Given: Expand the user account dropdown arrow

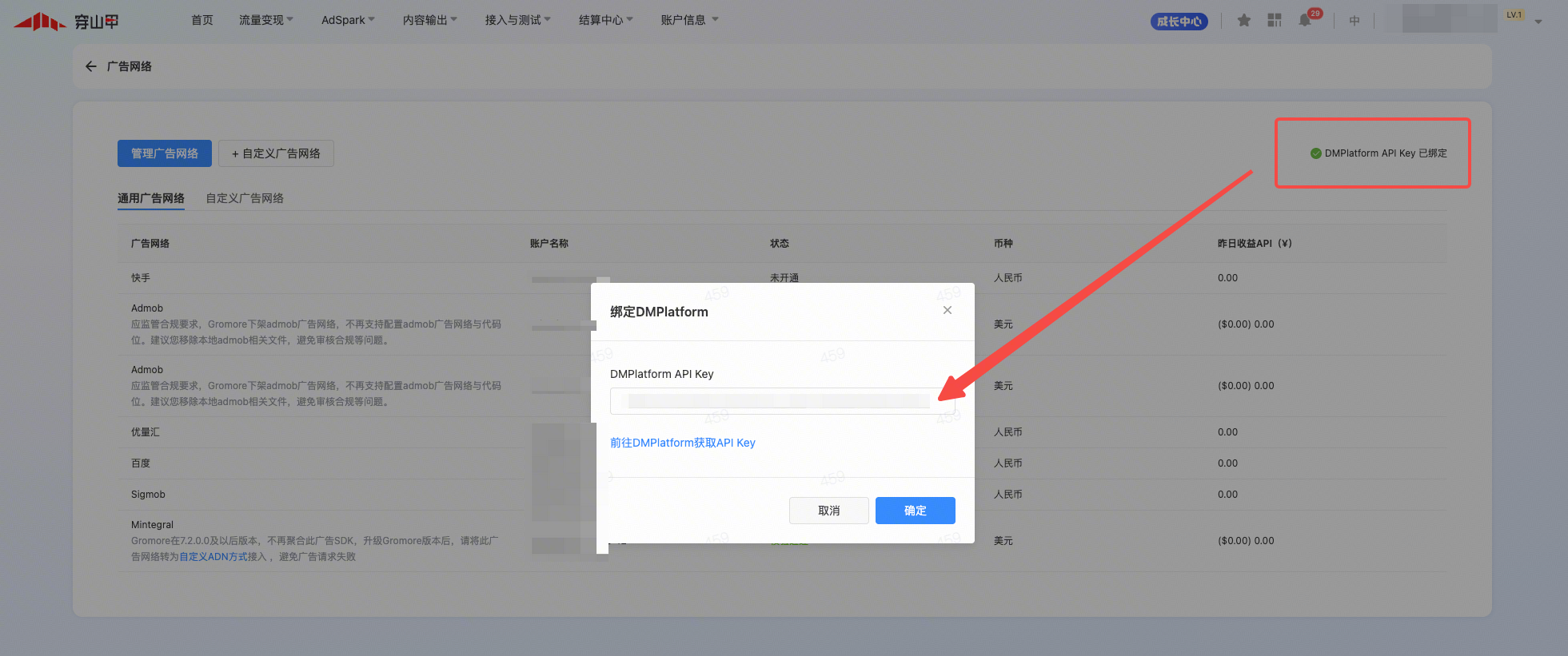Looking at the screenshot, I should (1538, 22).
